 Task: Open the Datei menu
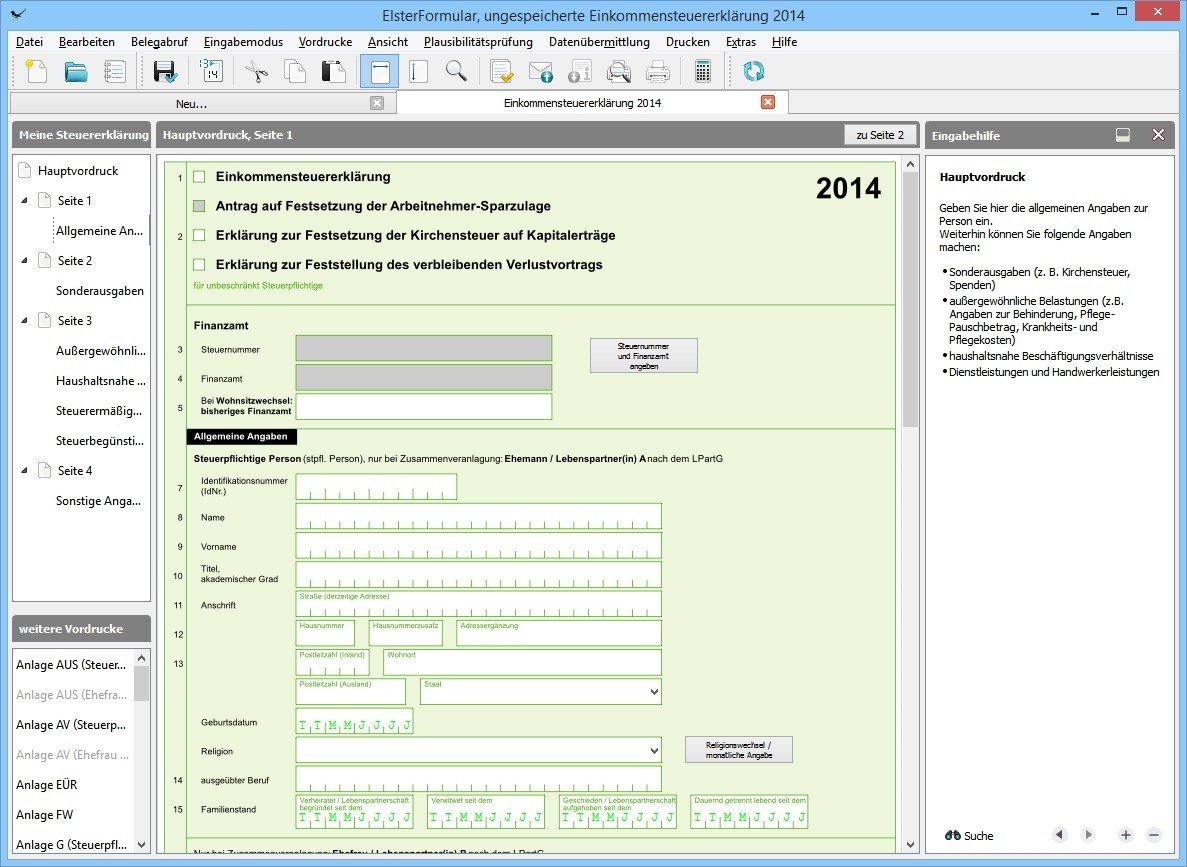click(30, 42)
